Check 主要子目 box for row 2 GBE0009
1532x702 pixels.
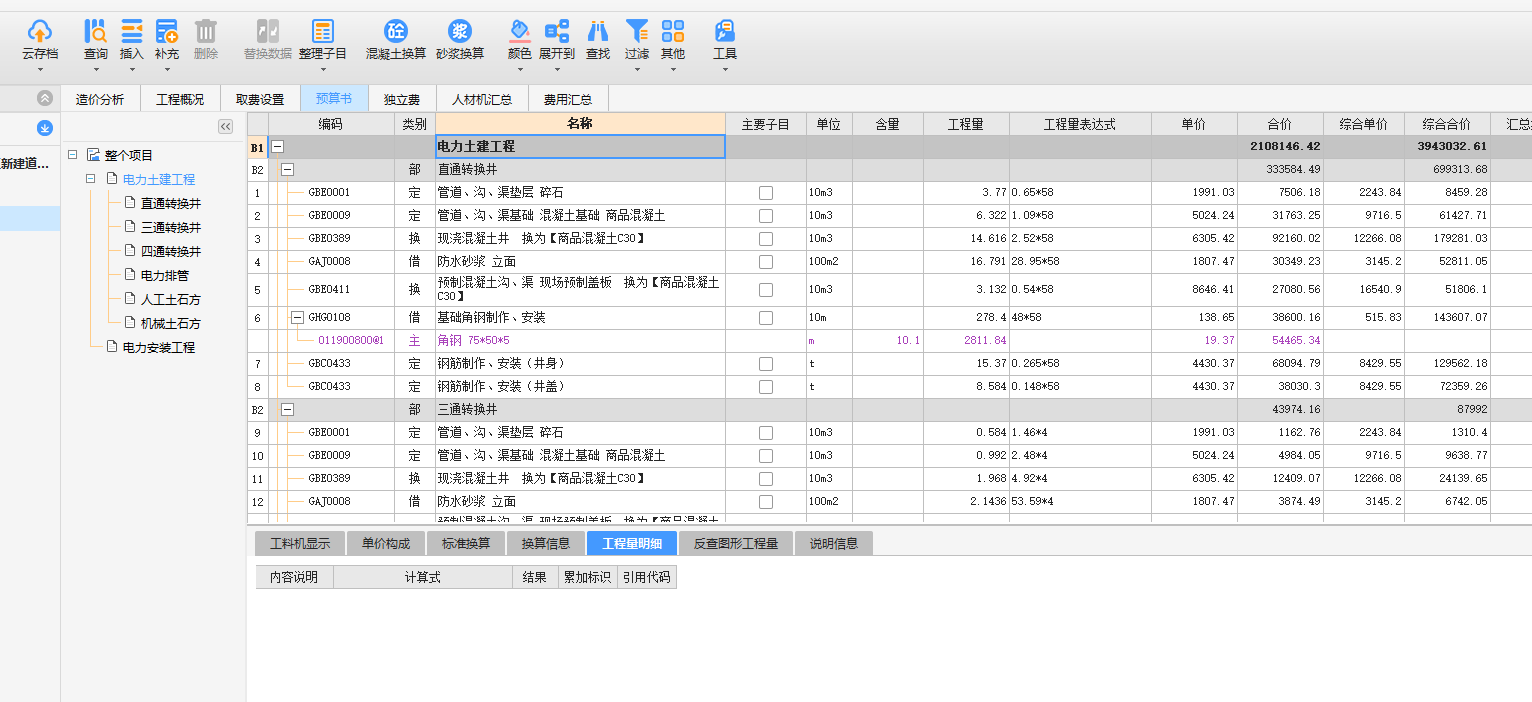coord(766,216)
